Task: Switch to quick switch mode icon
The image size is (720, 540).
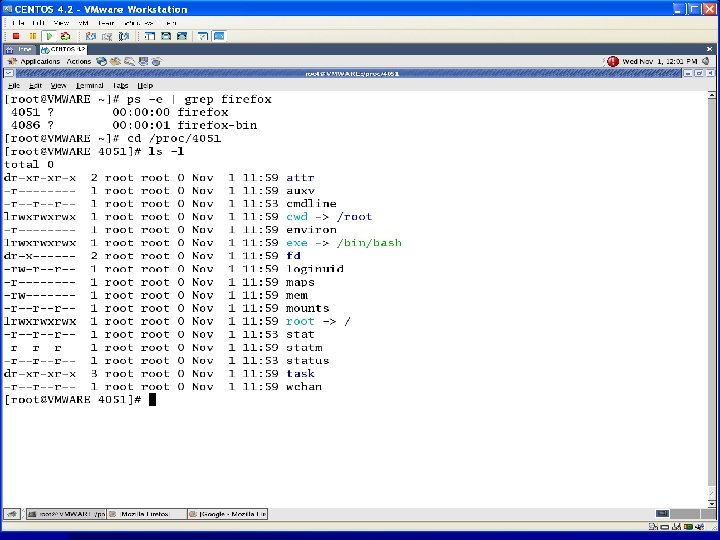Action: click(x=166, y=36)
